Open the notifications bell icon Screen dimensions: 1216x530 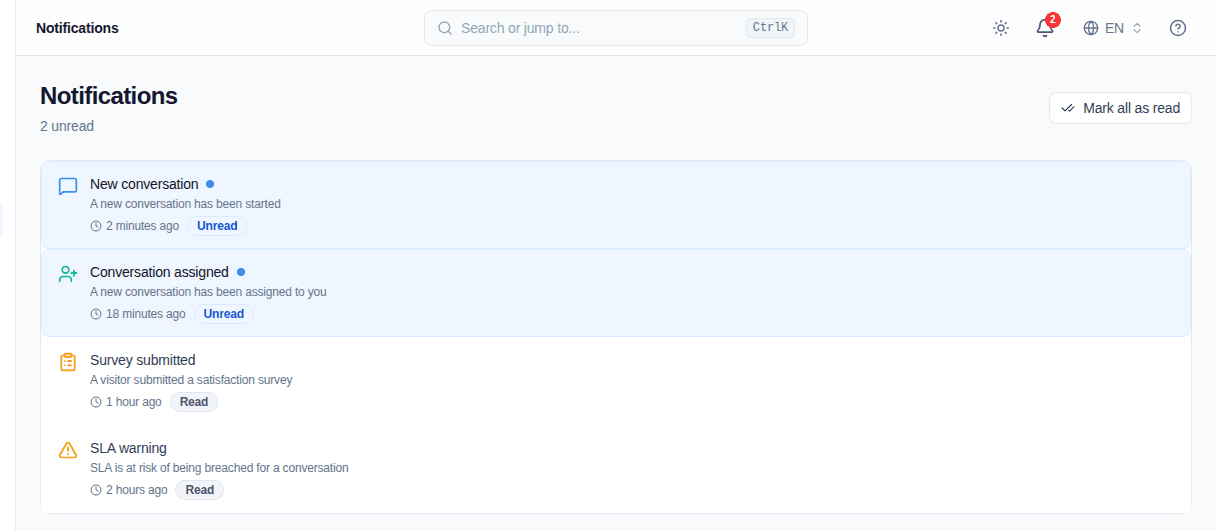point(1045,28)
